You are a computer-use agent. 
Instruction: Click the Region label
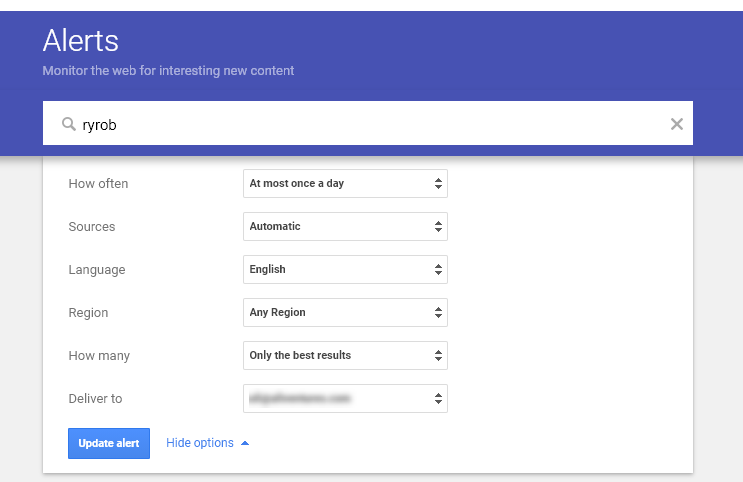(x=88, y=313)
